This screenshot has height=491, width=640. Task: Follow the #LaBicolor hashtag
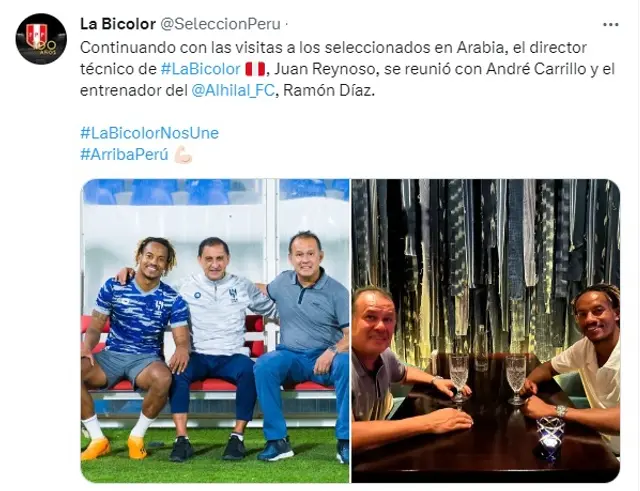point(200,69)
